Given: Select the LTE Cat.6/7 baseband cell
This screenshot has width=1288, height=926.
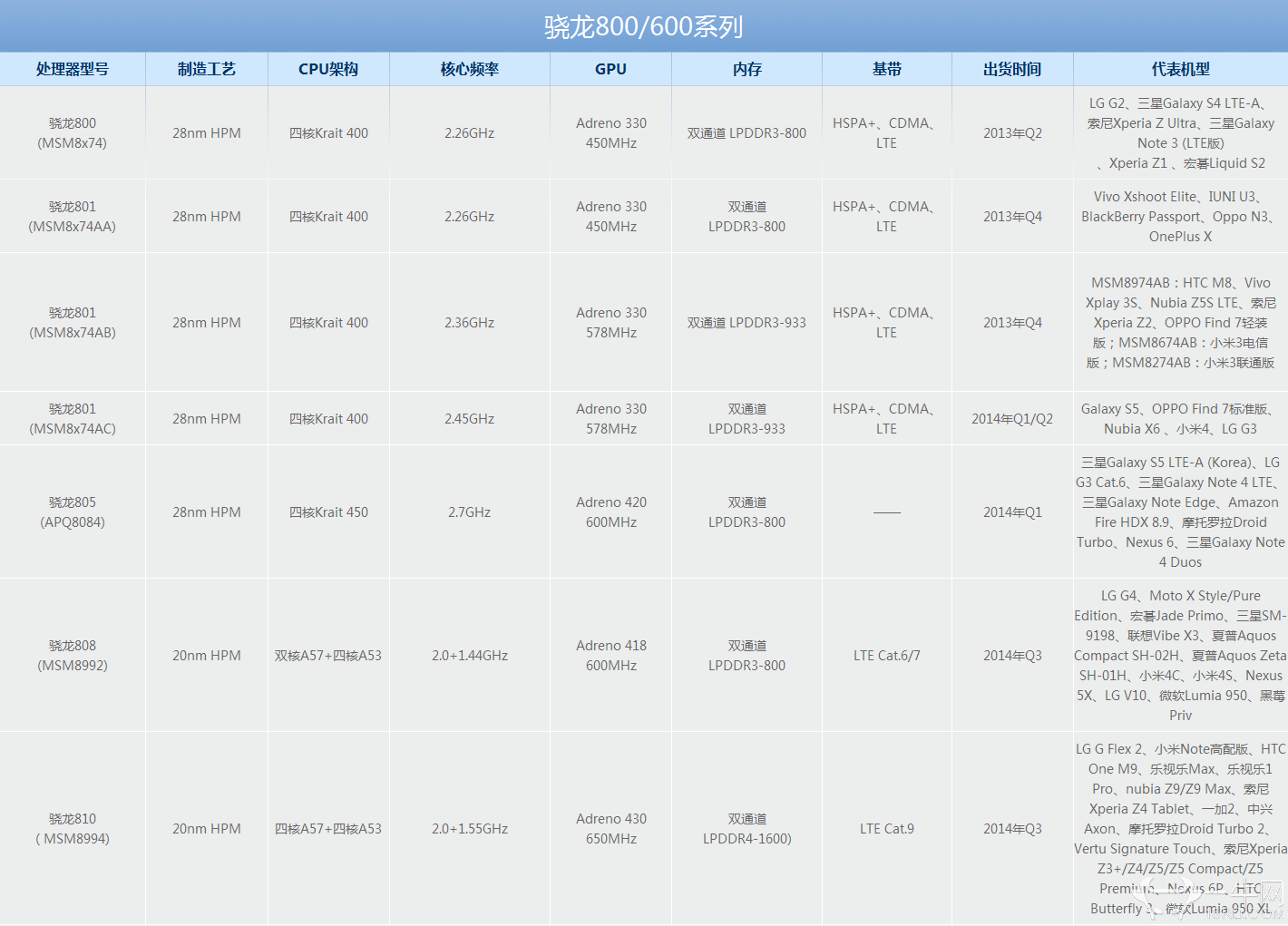Looking at the screenshot, I should coord(887,656).
